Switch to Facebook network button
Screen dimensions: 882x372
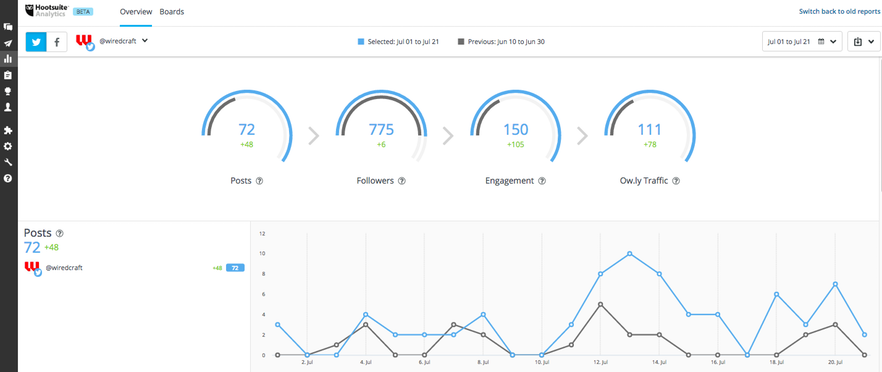(x=57, y=42)
